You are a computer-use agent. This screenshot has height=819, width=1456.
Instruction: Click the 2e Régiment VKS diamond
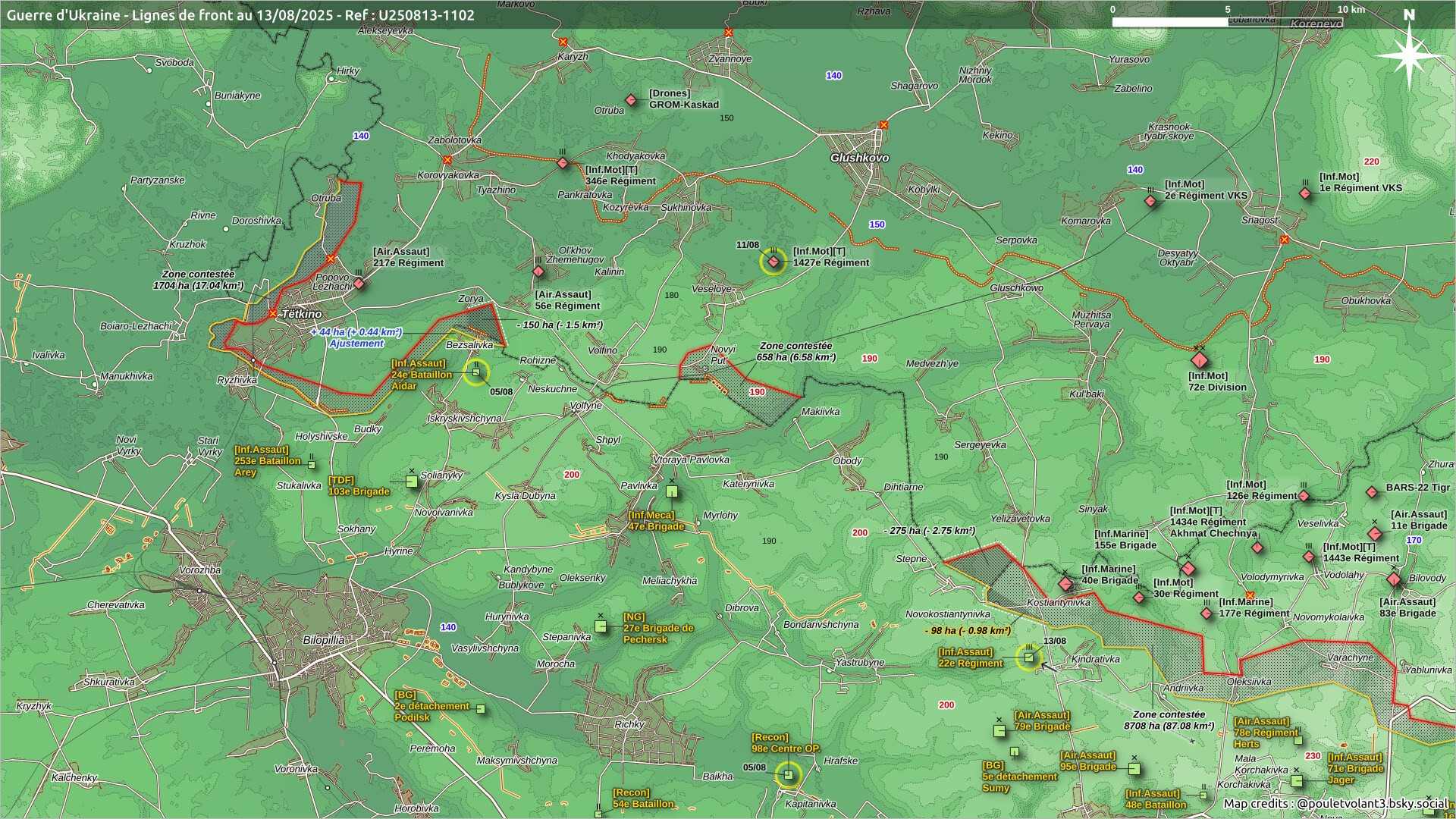click(1151, 200)
